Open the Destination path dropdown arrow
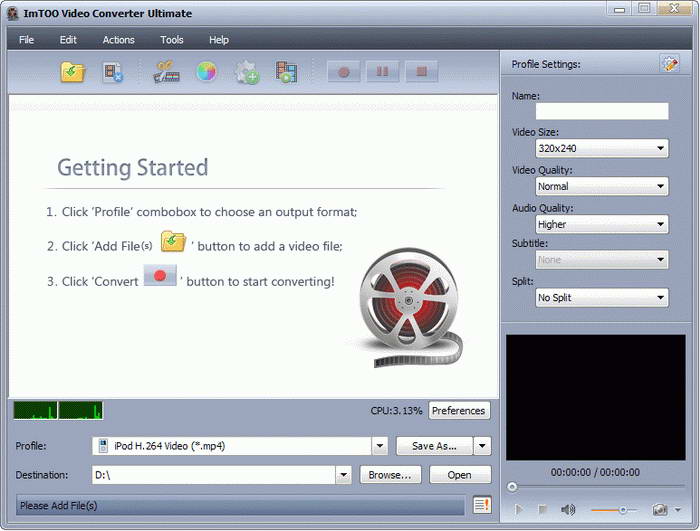The width and height of the screenshot is (700, 531). click(x=343, y=475)
